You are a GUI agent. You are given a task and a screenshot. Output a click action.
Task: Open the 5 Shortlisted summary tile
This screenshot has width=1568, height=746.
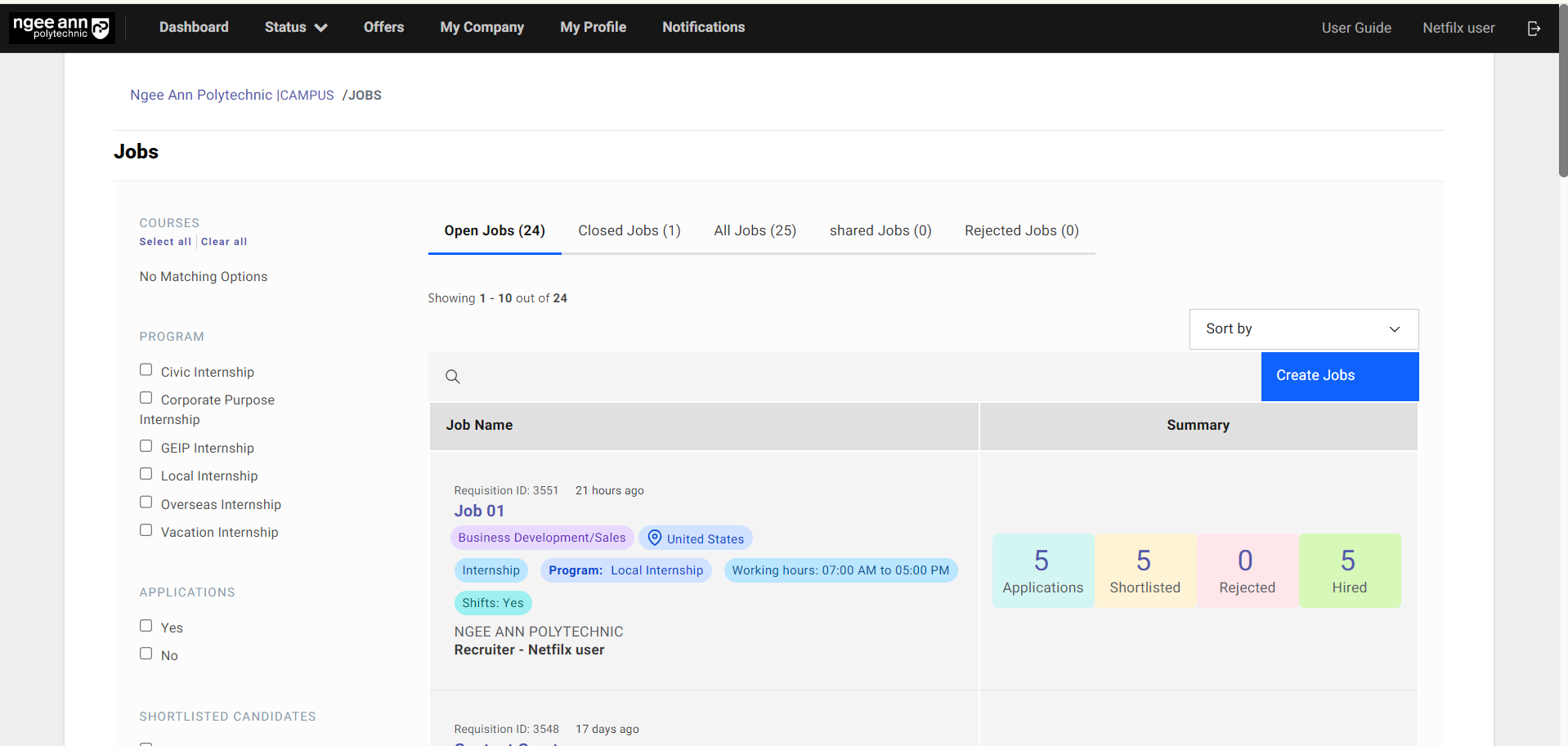[1145, 570]
